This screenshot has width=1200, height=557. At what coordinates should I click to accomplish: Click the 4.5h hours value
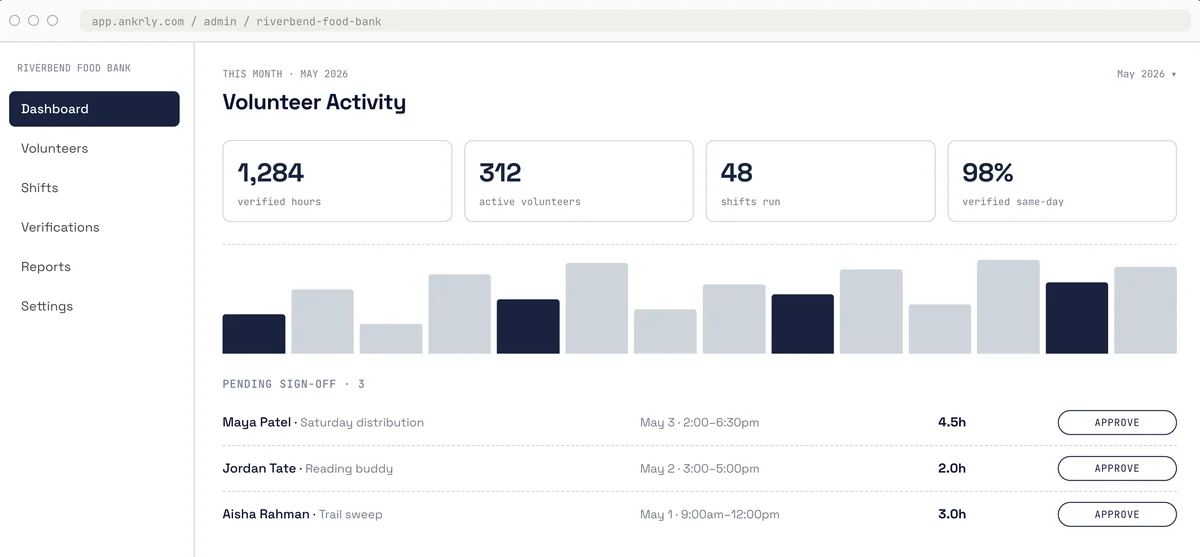[x=952, y=422]
